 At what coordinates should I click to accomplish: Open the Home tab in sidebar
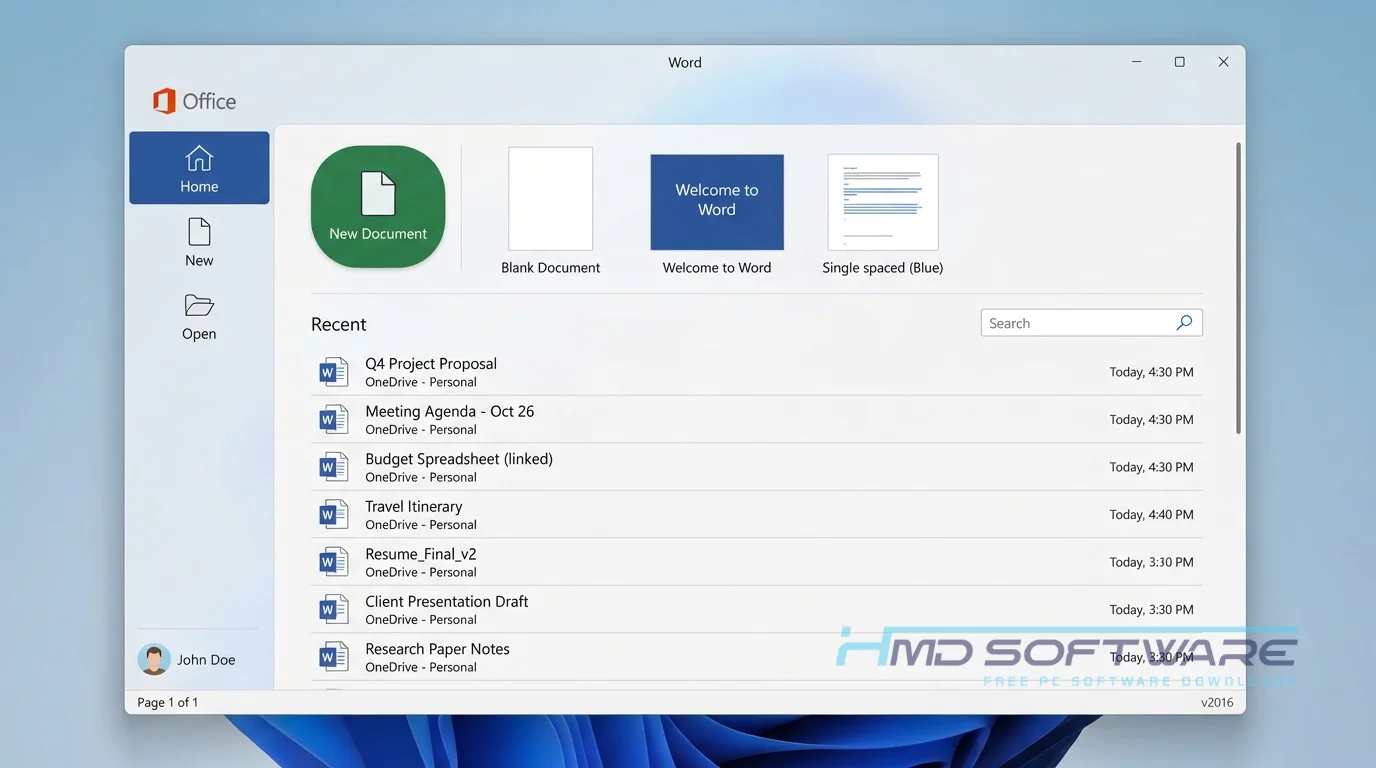(199, 168)
